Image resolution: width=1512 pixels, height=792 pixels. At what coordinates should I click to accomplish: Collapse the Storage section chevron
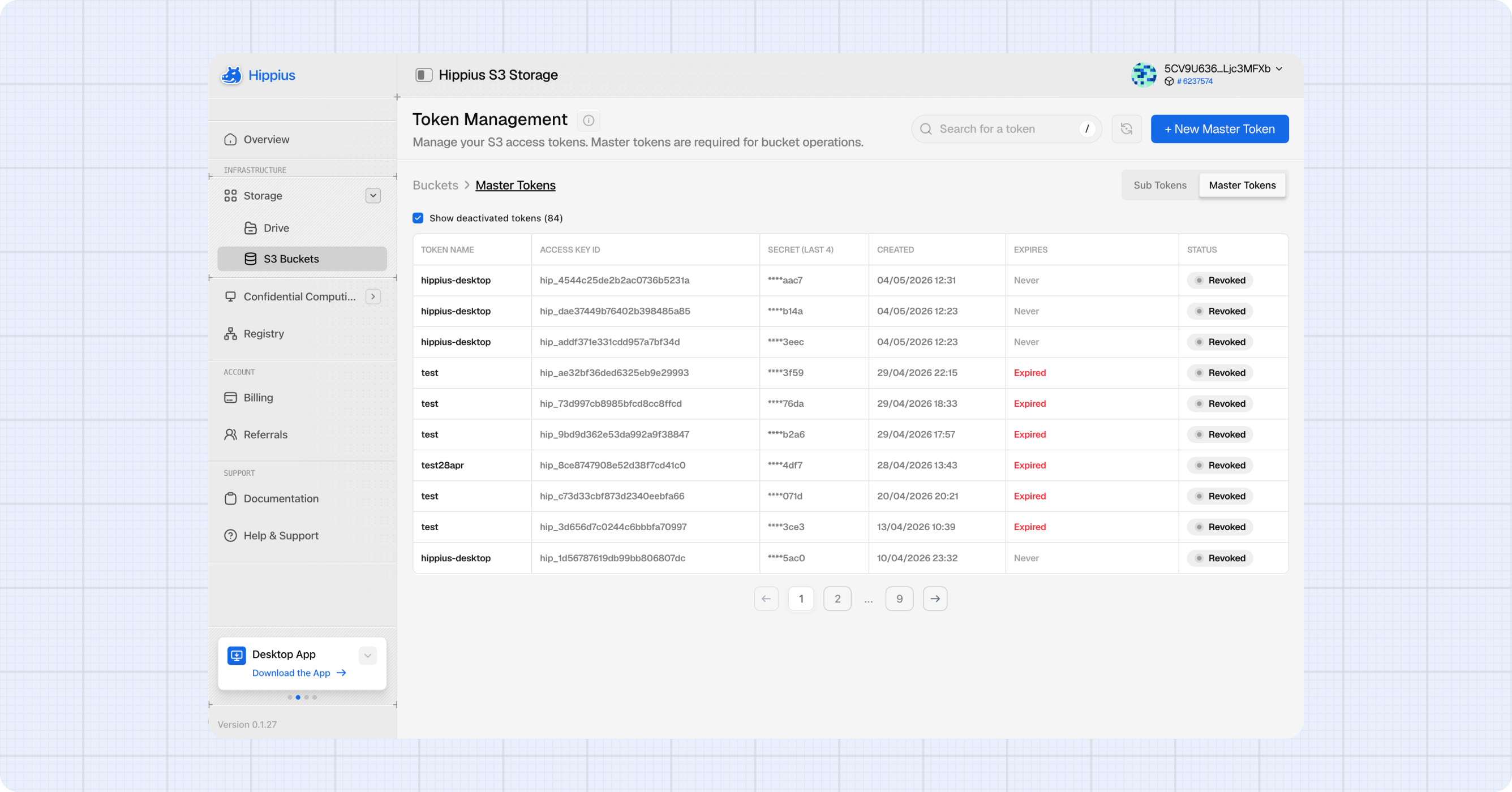pos(373,196)
